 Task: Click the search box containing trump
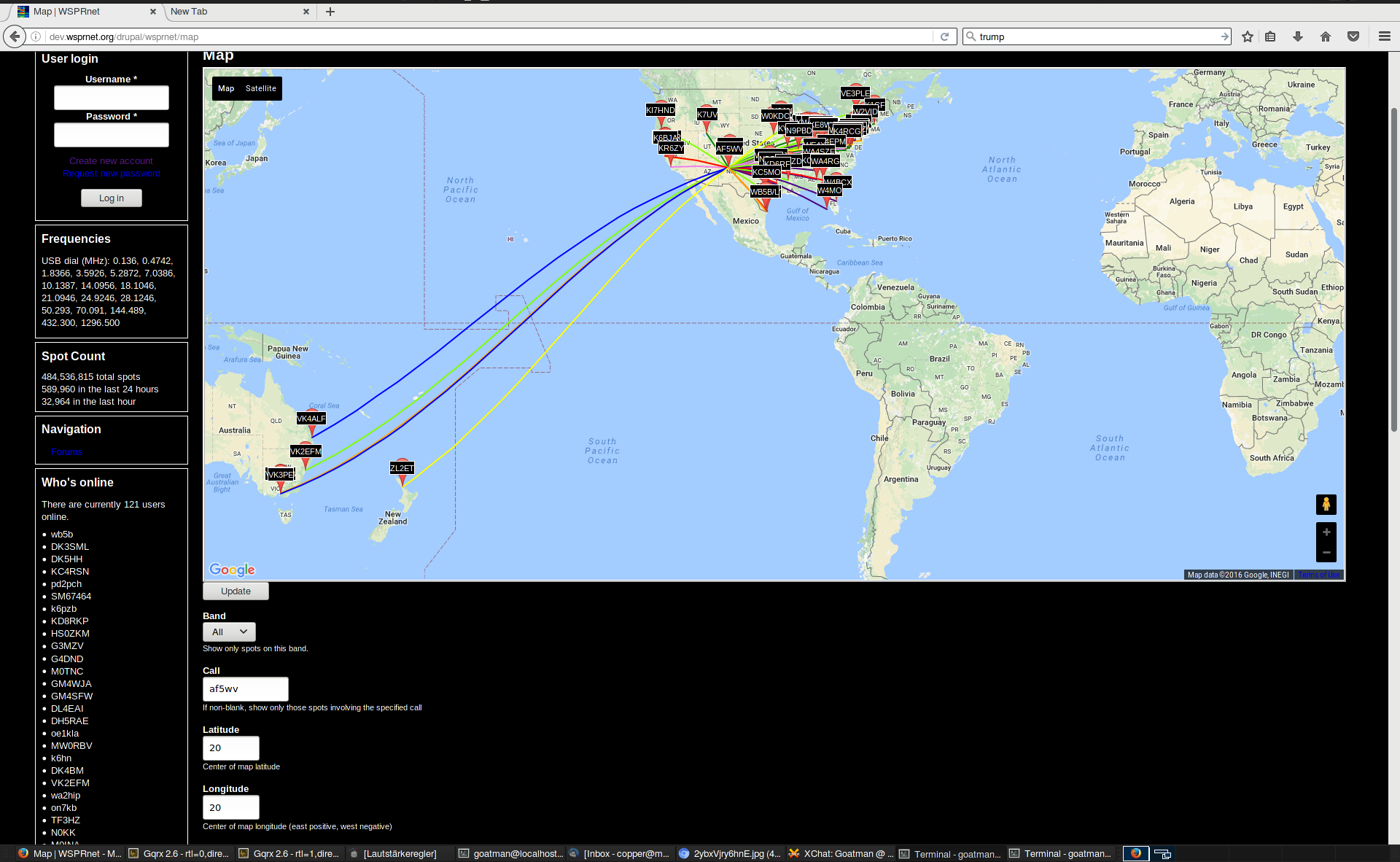pyautogui.click(x=1097, y=36)
